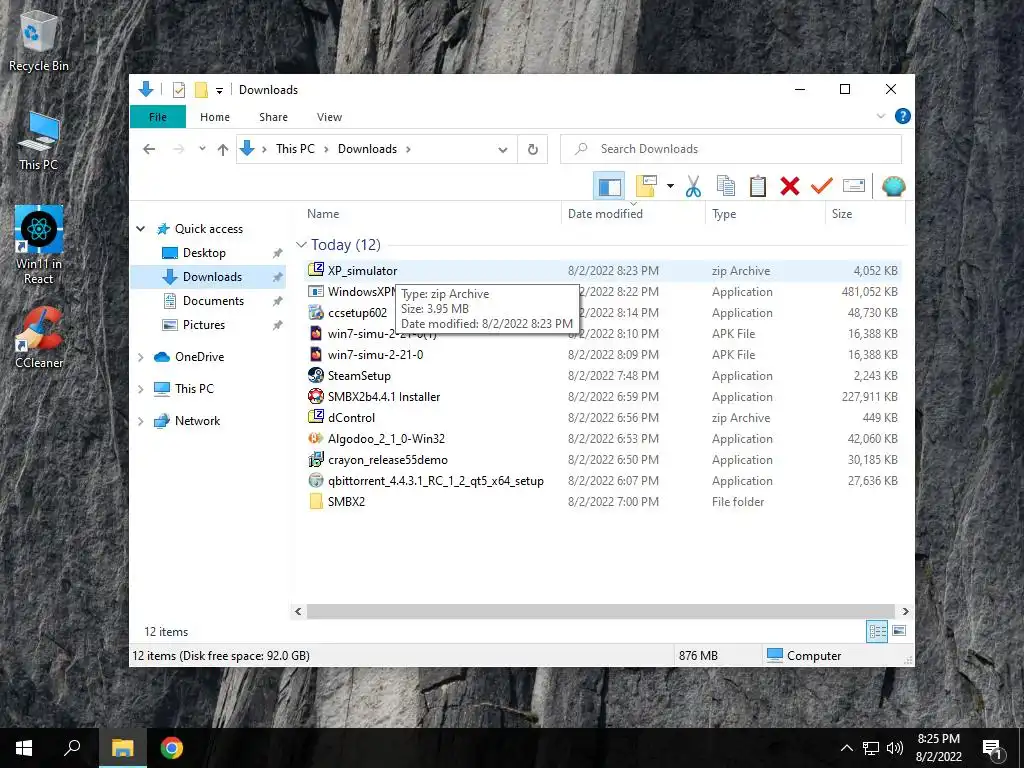This screenshot has height=768, width=1024.
Task: Show hidden system tray icons chevron
Action: coord(846,748)
